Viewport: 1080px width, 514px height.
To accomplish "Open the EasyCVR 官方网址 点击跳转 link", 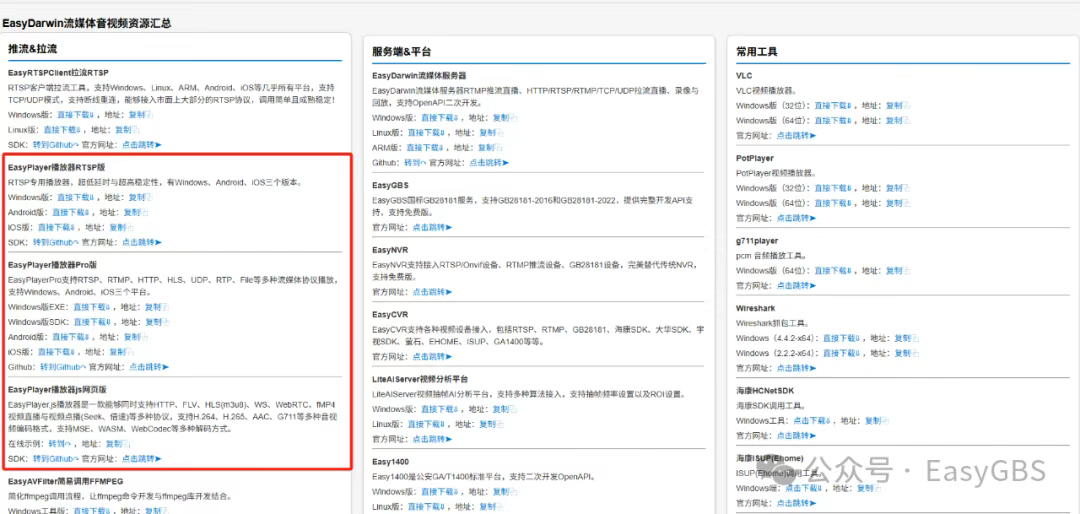I will click(432, 357).
